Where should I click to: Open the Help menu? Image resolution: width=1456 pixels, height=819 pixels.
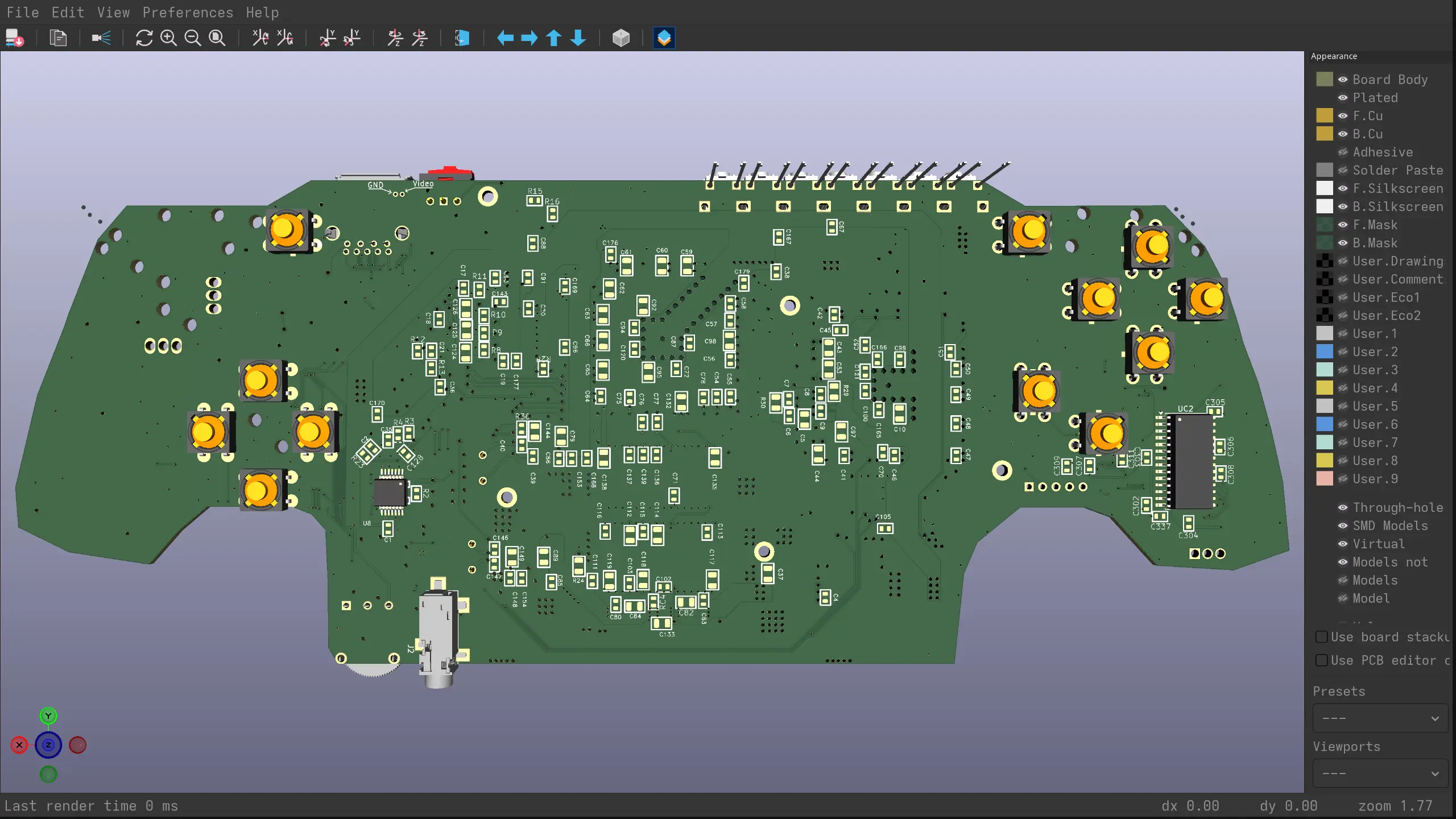(x=262, y=13)
